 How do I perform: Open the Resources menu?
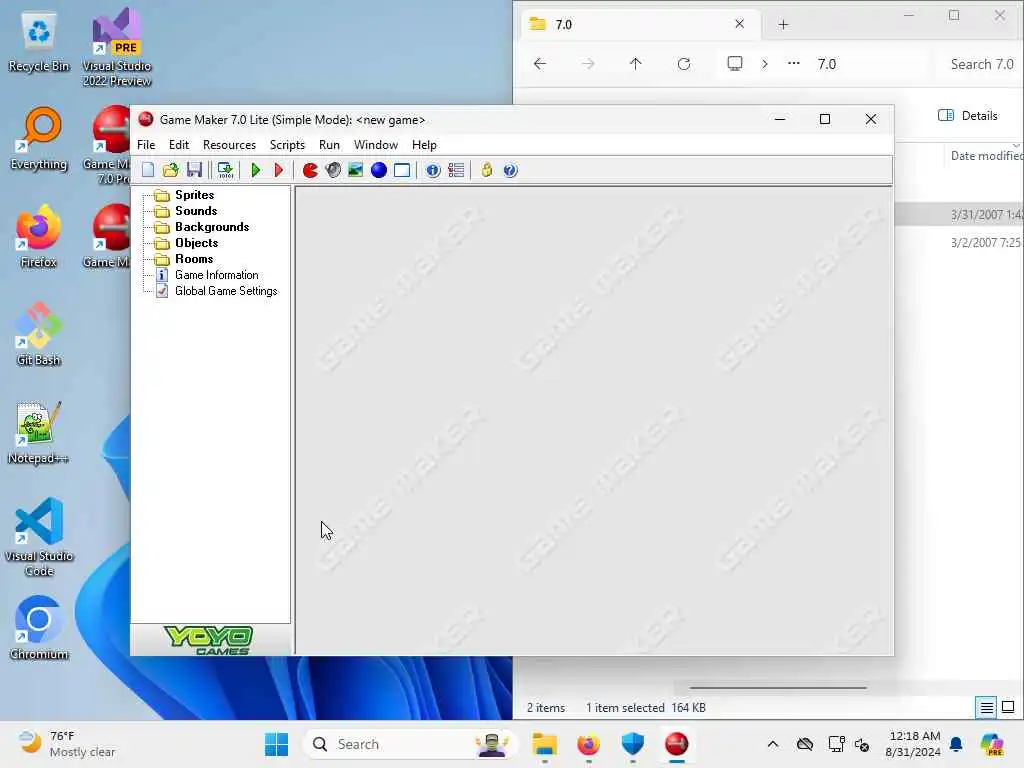(x=229, y=145)
